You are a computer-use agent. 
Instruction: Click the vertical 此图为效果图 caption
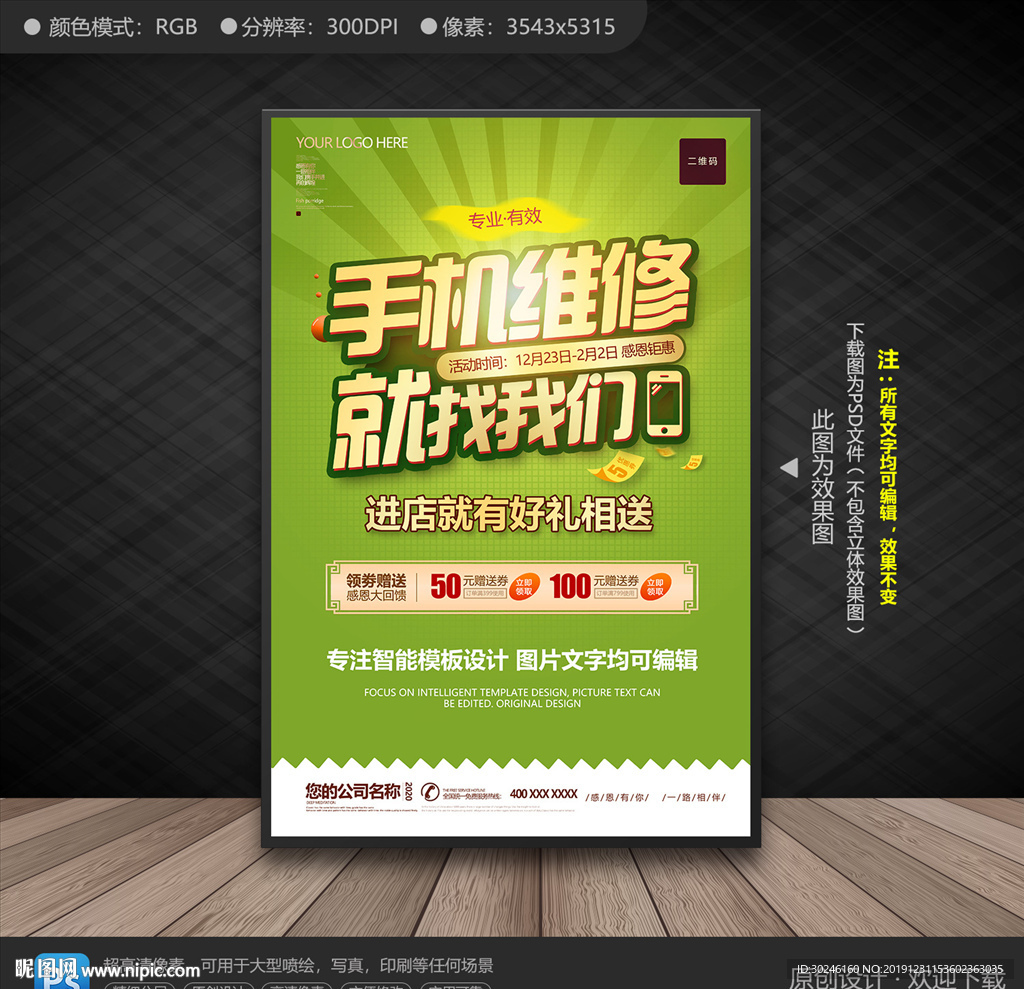point(823,477)
